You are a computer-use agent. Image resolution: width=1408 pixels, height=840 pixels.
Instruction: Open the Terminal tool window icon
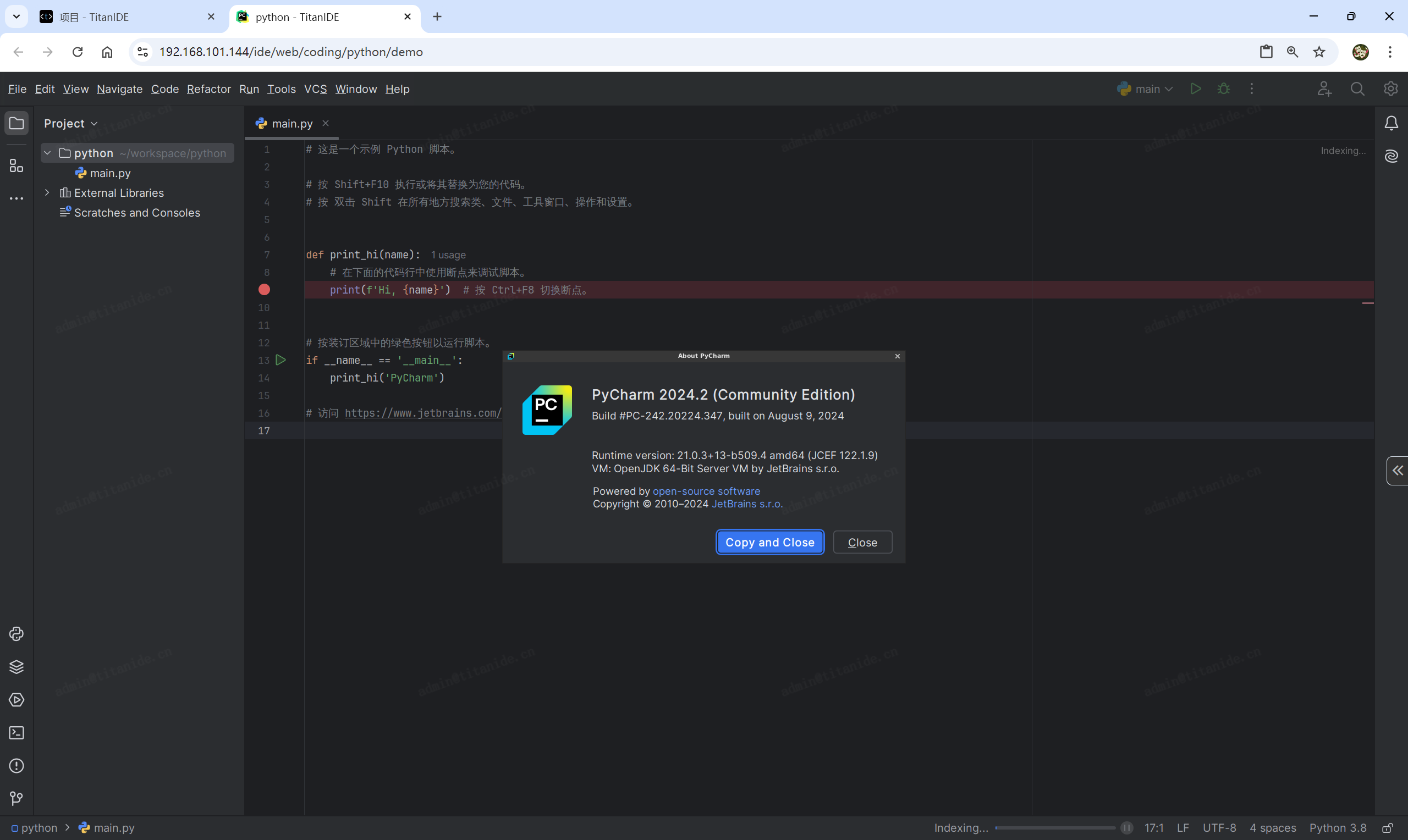coord(16,733)
